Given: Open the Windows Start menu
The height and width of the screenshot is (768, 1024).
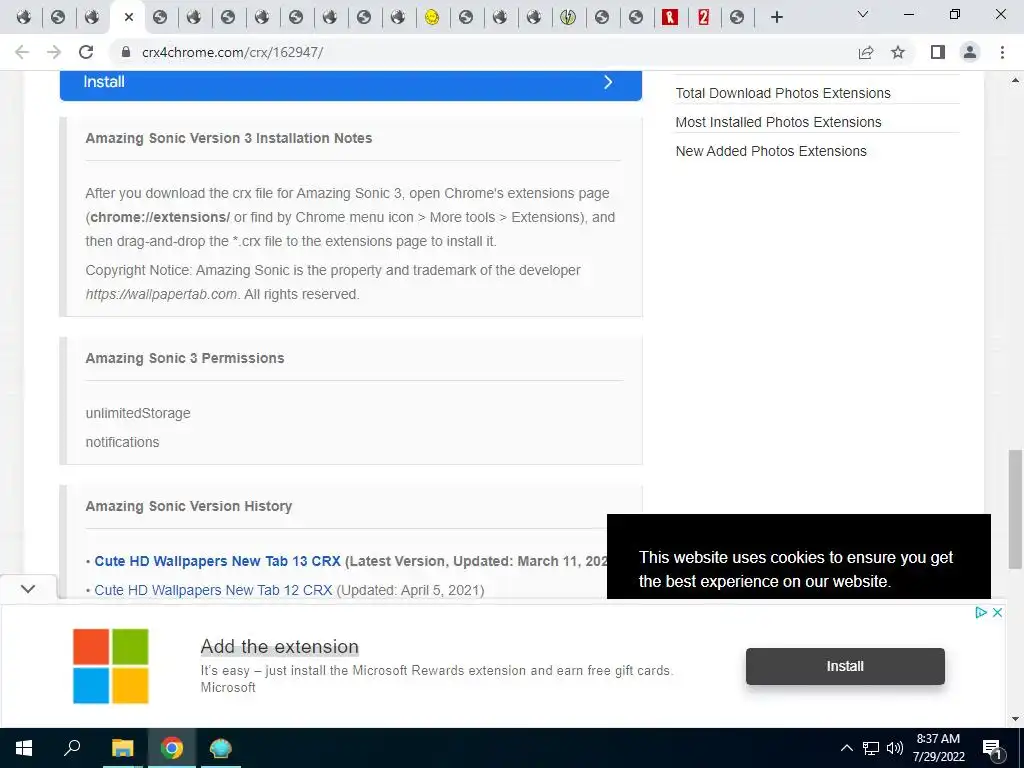Looking at the screenshot, I should (x=24, y=748).
